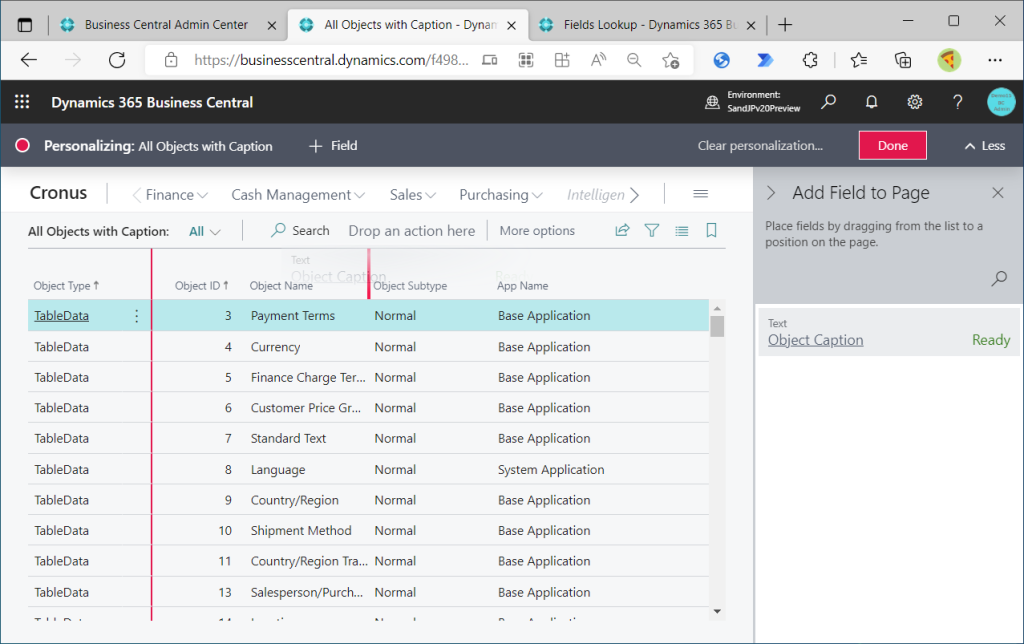The image size is (1024, 644).
Task: Collapse the Add Field to Page pane
Action: [771, 193]
